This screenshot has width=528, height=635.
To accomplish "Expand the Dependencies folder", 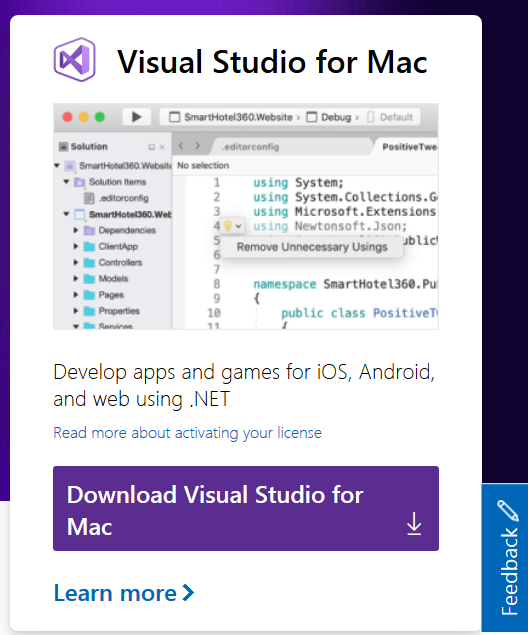I will pyautogui.click(x=76, y=230).
